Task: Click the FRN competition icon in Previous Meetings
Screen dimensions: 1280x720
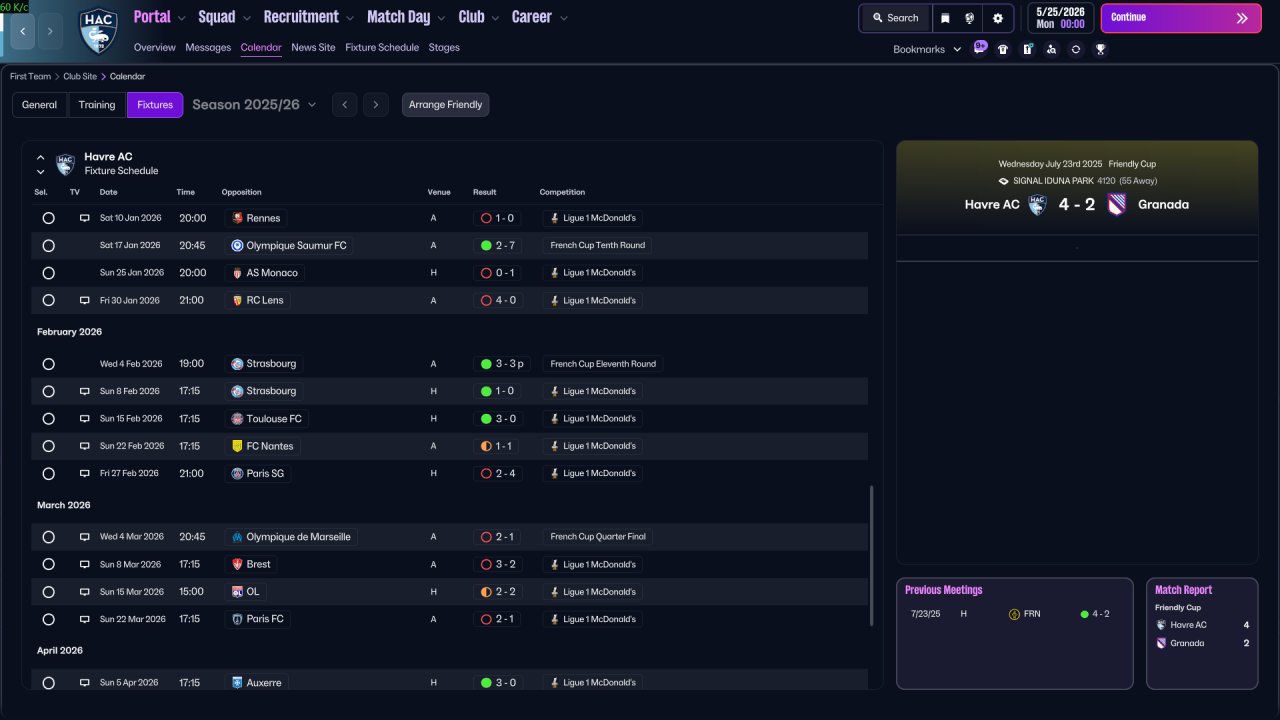Action: 1014,614
